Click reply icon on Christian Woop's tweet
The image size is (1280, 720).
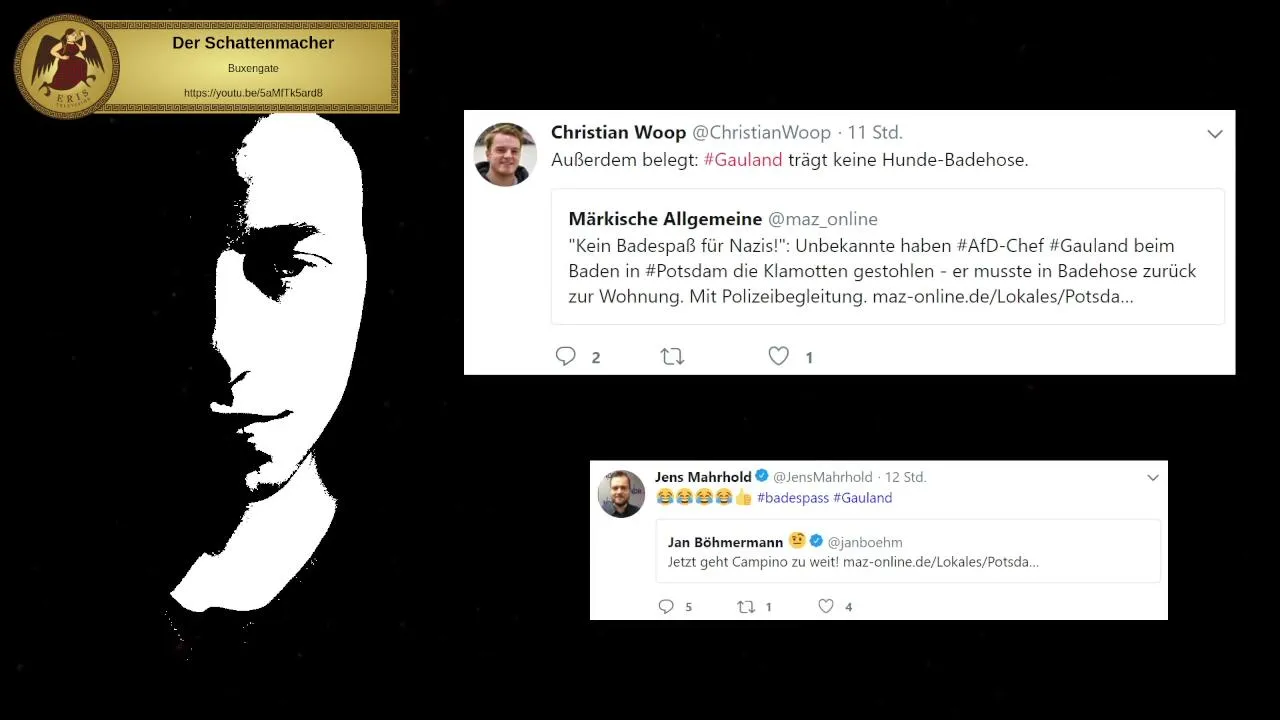(566, 356)
